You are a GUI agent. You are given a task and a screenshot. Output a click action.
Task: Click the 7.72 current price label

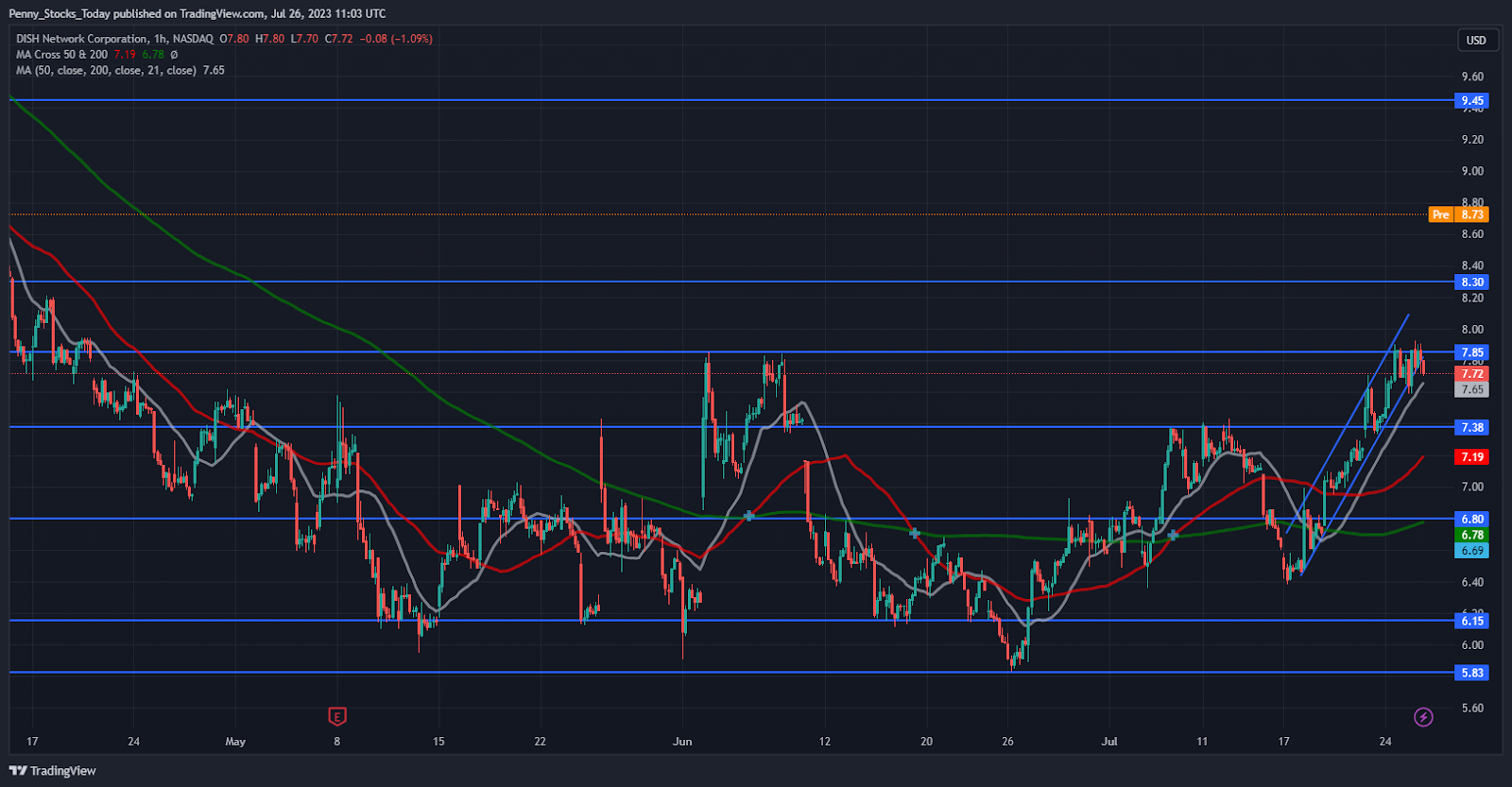[x=1471, y=374]
